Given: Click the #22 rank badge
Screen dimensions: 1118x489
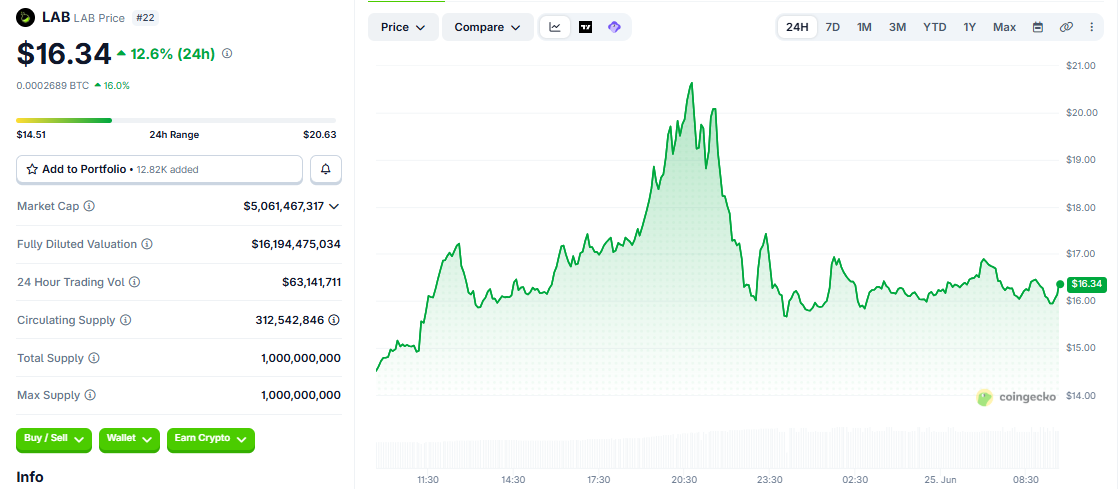Looking at the screenshot, I should 145,17.
